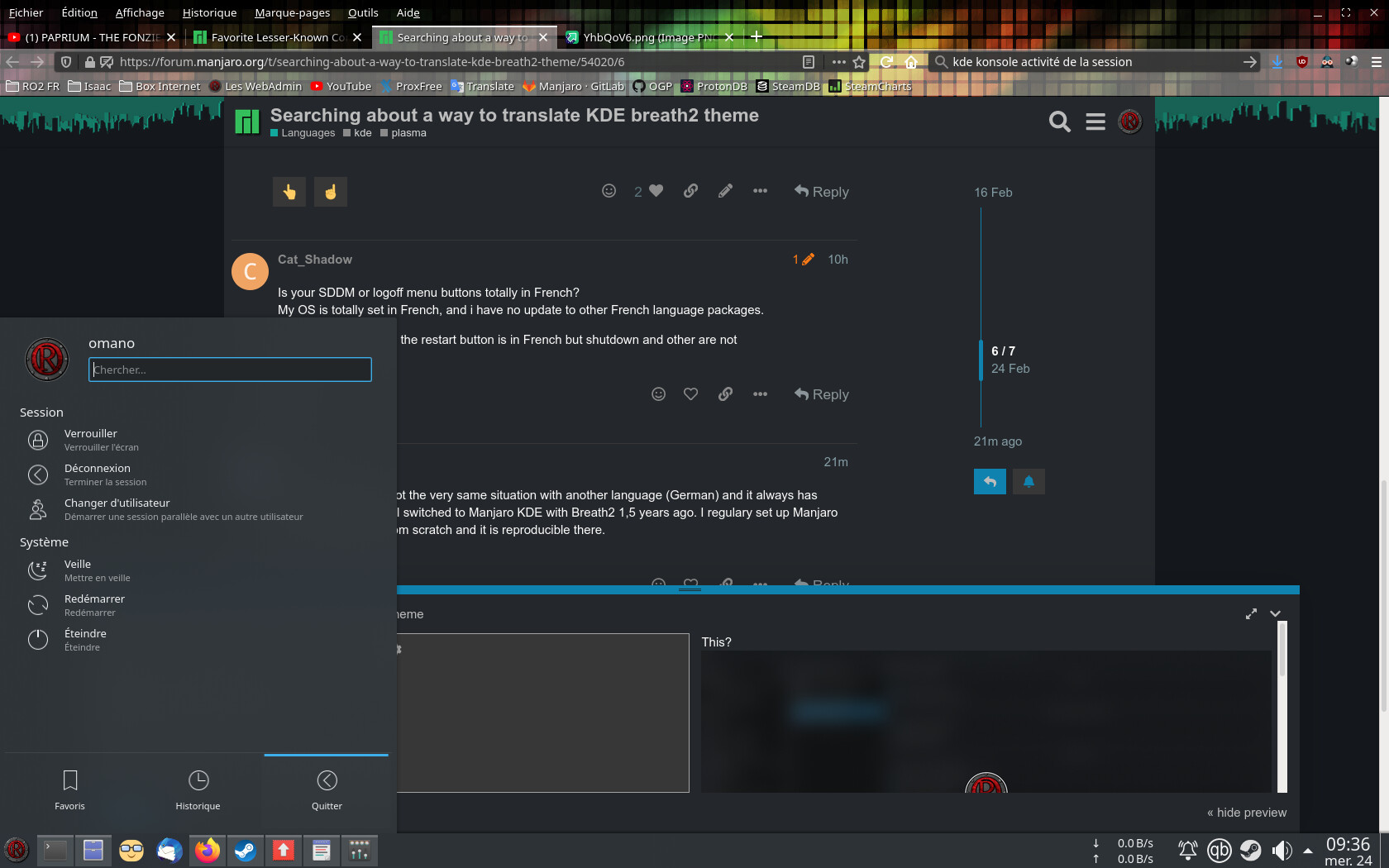The height and width of the screenshot is (868, 1389).
Task: Reply to Cat_Shadow's post
Action: [x=822, y=394]
